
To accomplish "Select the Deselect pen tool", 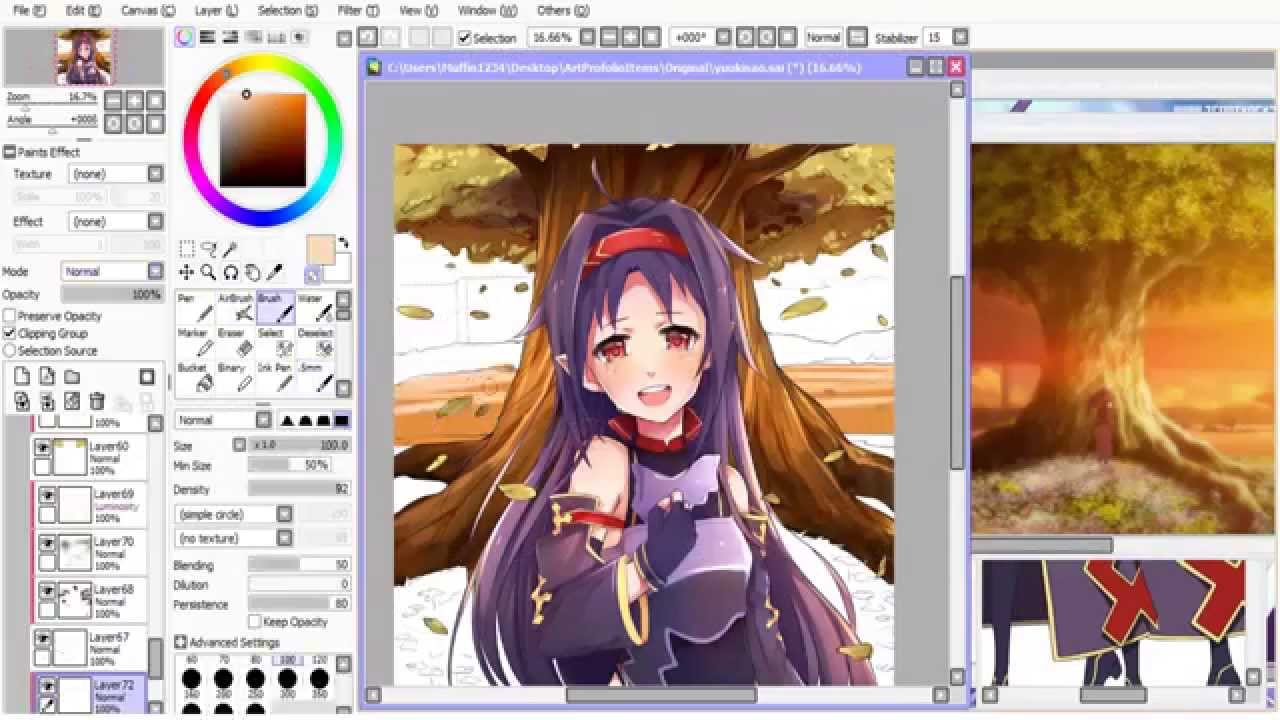I will [315, 342].
